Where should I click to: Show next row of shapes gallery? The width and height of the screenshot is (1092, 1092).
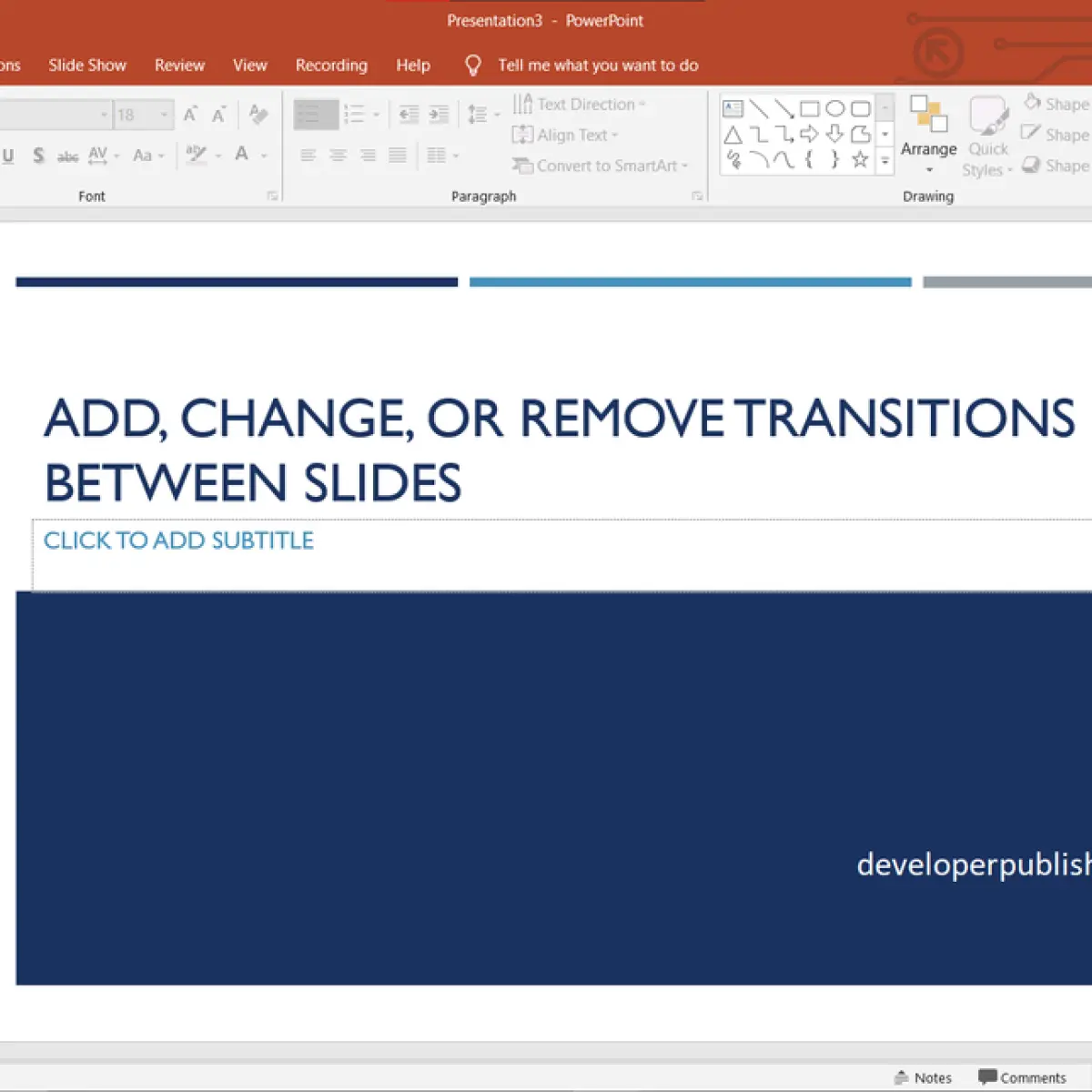click(885, 135)
